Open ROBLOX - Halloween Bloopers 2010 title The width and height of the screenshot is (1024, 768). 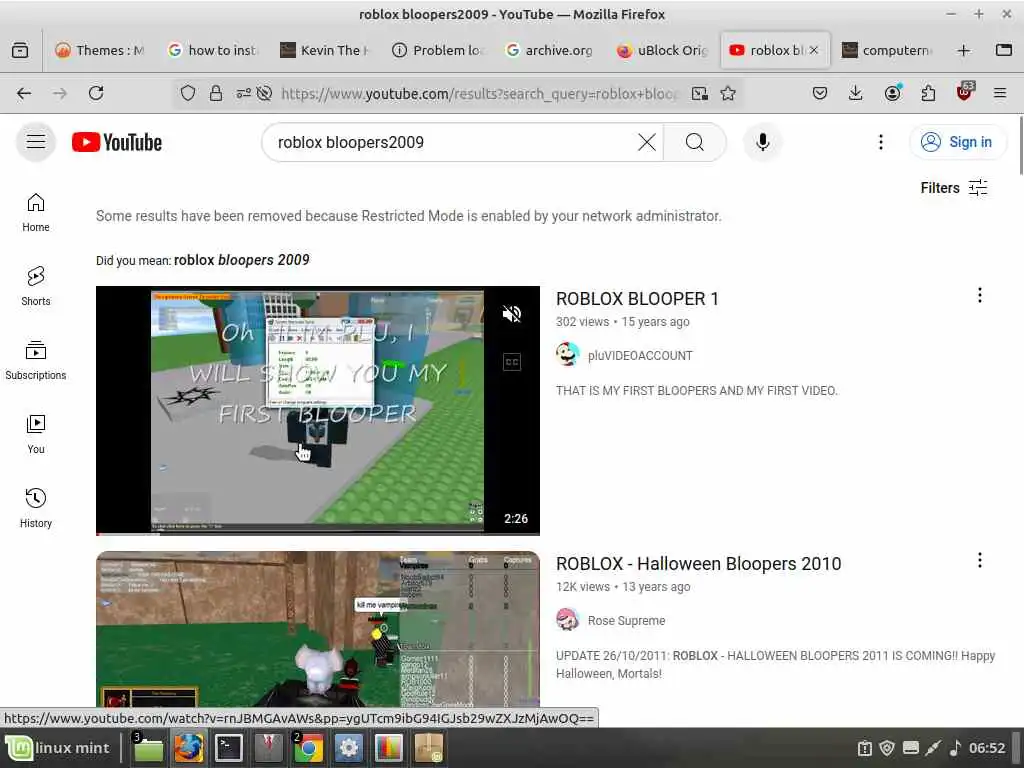coord(699,564)
